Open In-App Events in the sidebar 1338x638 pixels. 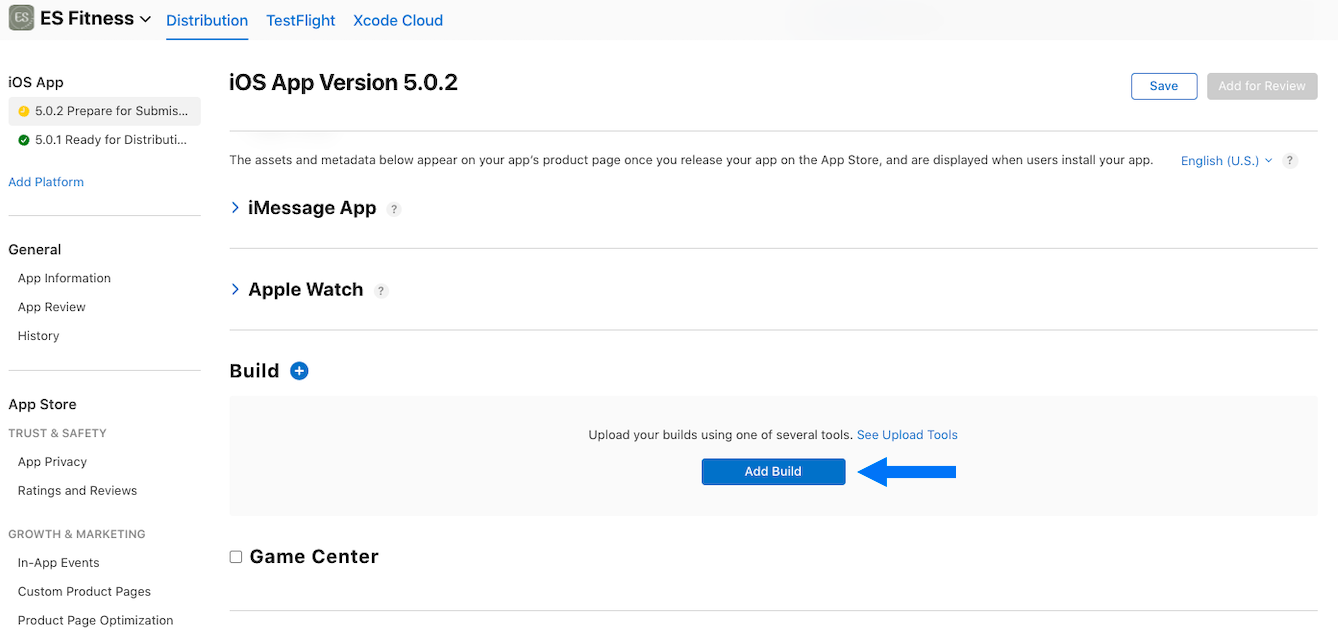[x=59, y=563]
